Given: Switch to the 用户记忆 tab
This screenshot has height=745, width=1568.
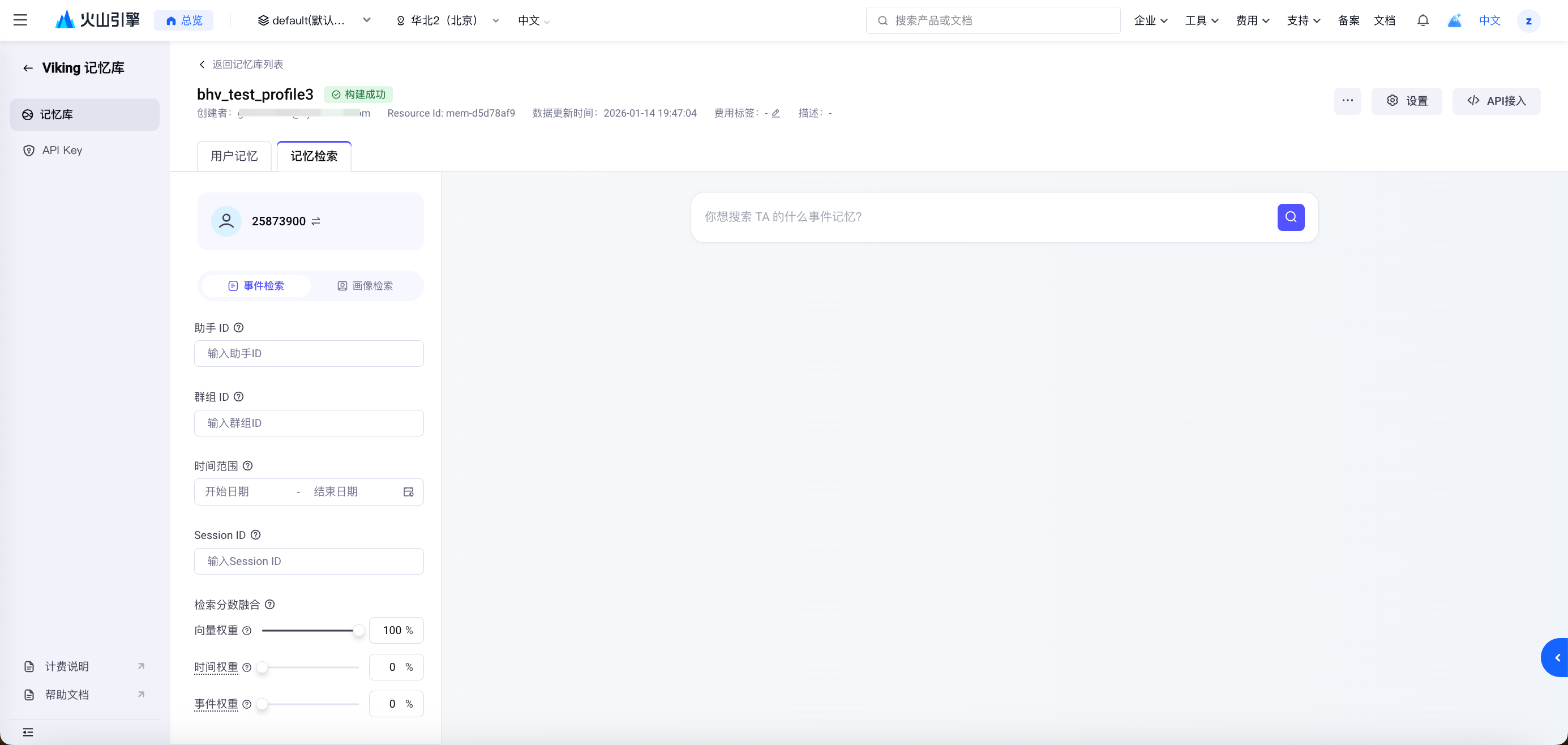Looking at the screenshot, I should pyautogui.click(x=234, y=156).
